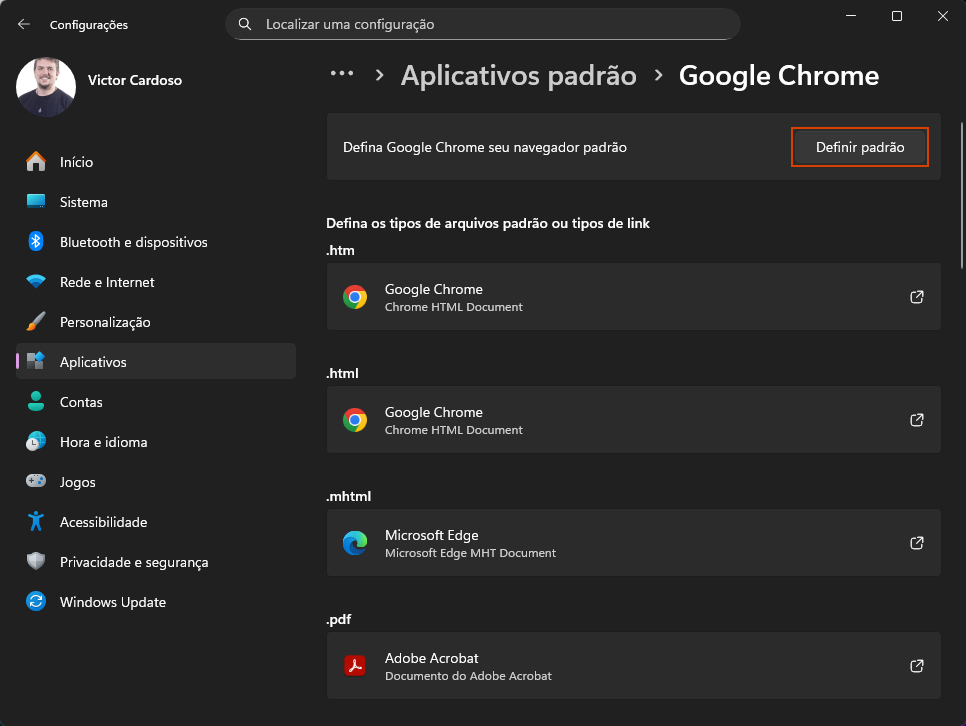This screenshot has width=966, height=726.
Task: Select Sistema in the sidebar
Action: coord(83,202)
